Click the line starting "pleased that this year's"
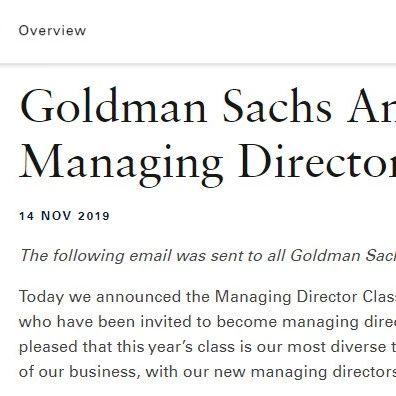 click(x=207, y=347)
